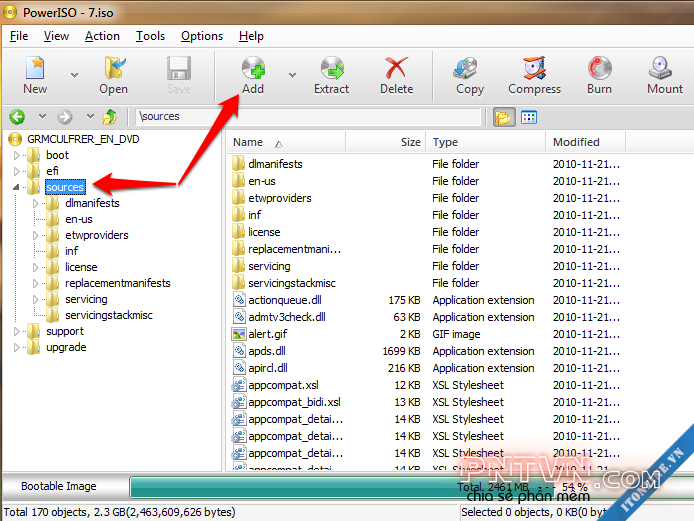Open the View menu
The image size is (694, 521).
tap(56, 36)
